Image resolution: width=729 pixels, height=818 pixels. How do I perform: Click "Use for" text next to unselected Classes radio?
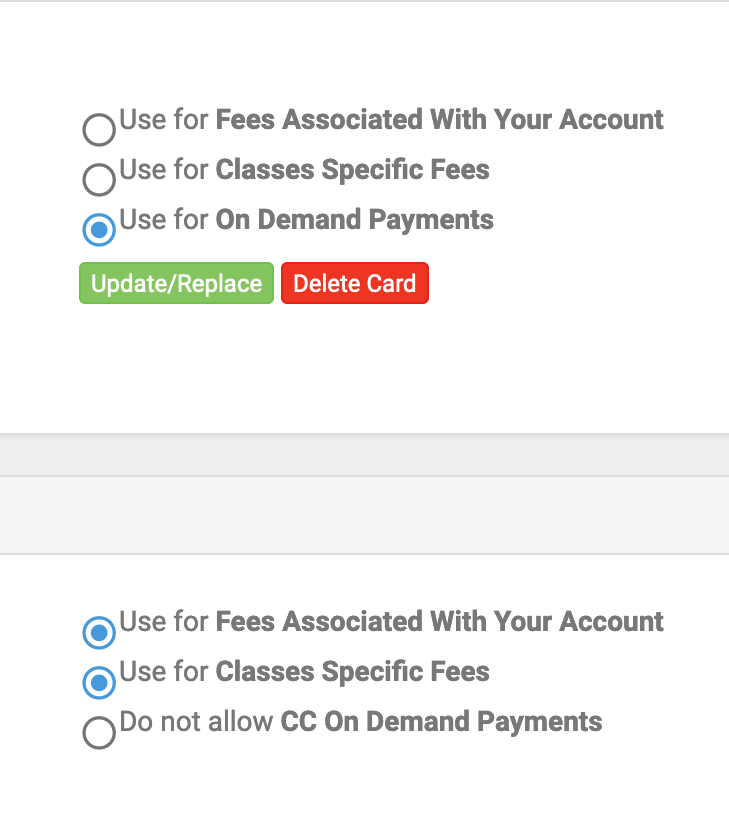point(164,170)
